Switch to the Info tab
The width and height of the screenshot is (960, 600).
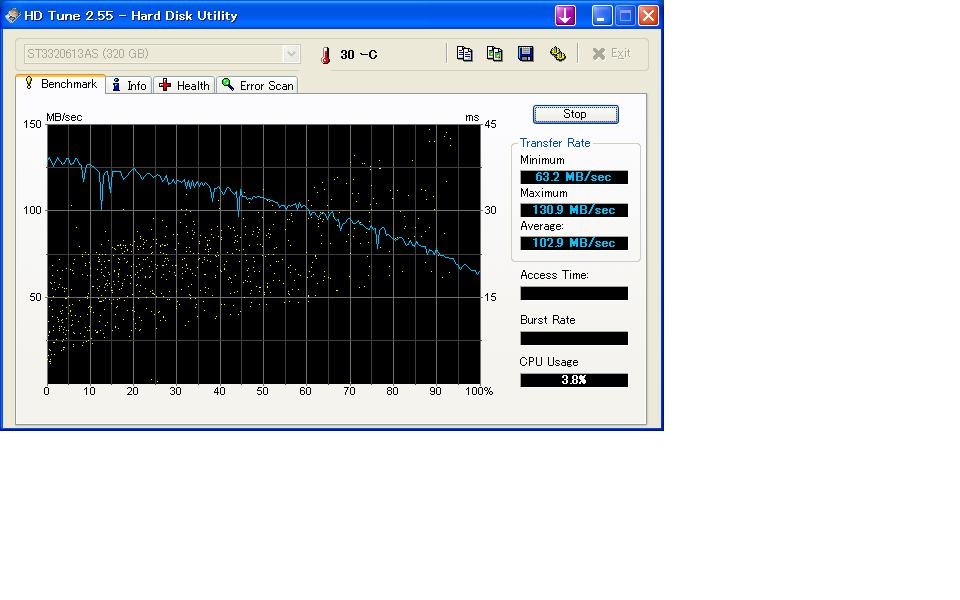pos(129,85)
